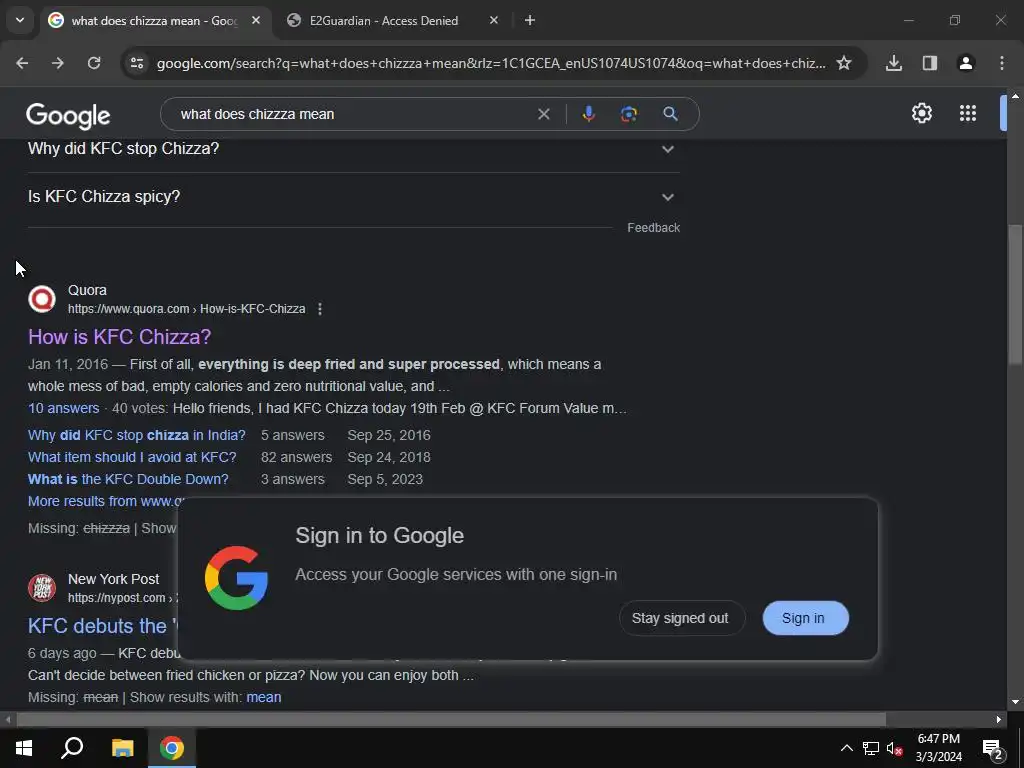Close the E2Guardian Access Denied tab
Viewport: 1024px width, 768px height.
[x=494, y=20]
